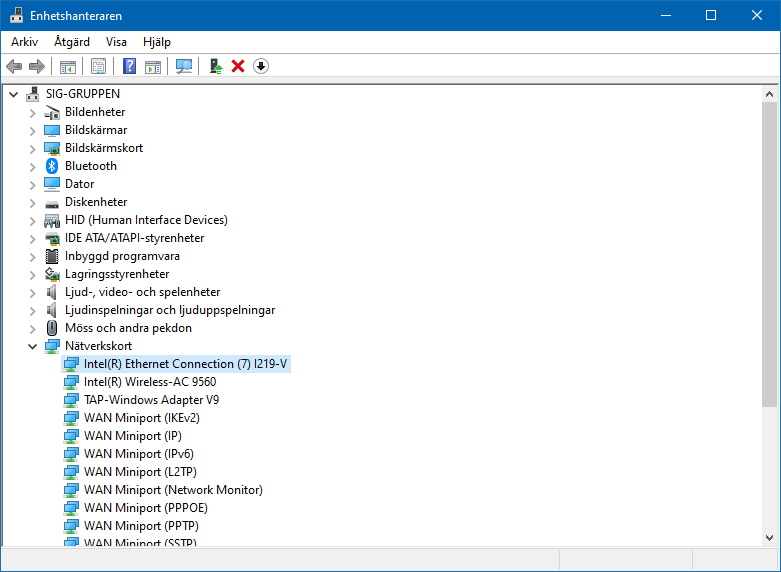Viewport: 781px width, 572px height.
Task: Click the IDE ATA/ATAPI-styrenheter icon
Action: click(52, 238)
